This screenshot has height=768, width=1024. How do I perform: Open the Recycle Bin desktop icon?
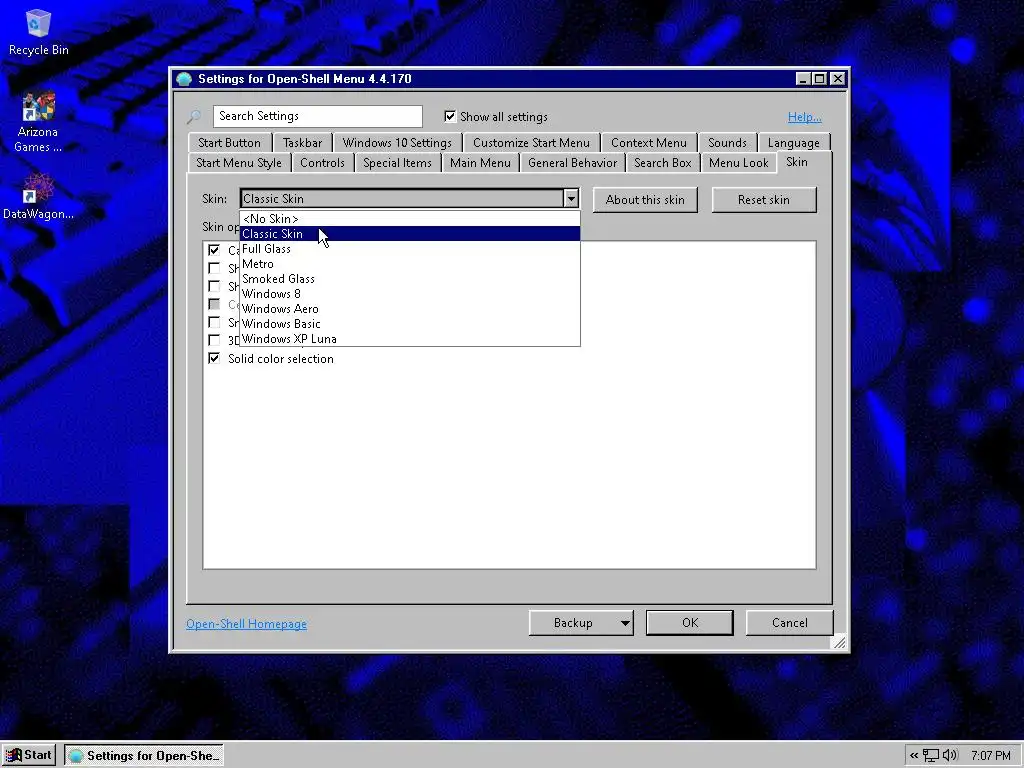(x=39, y=33)
